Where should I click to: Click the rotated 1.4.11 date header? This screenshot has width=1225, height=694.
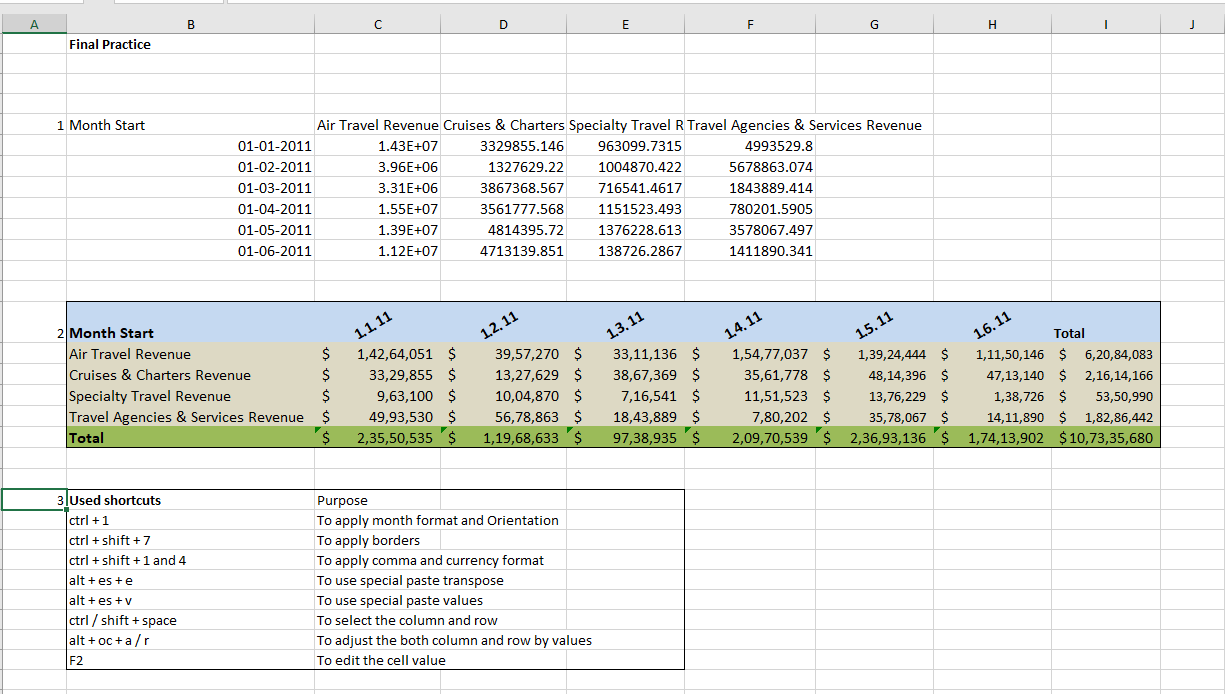coord(743,326)
